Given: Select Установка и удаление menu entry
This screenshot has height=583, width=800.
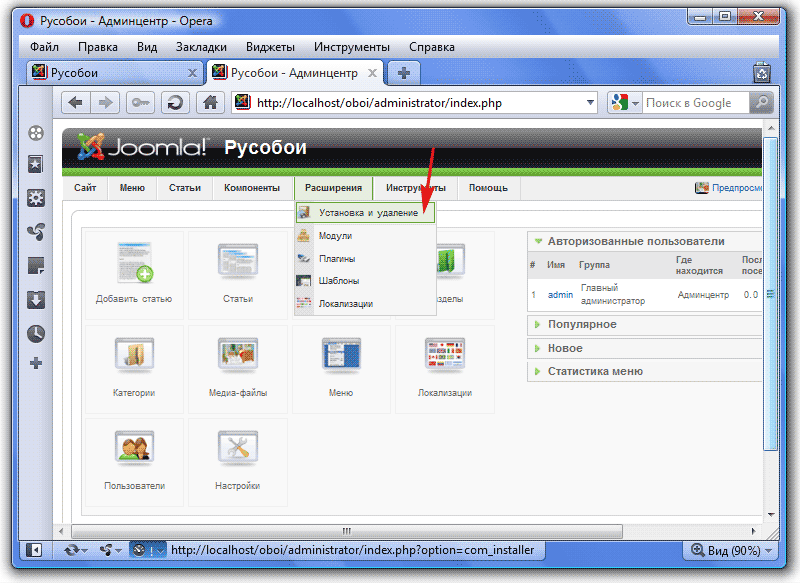Looking at the screenshot, I should pyautogui.click(x=367, y=213).
